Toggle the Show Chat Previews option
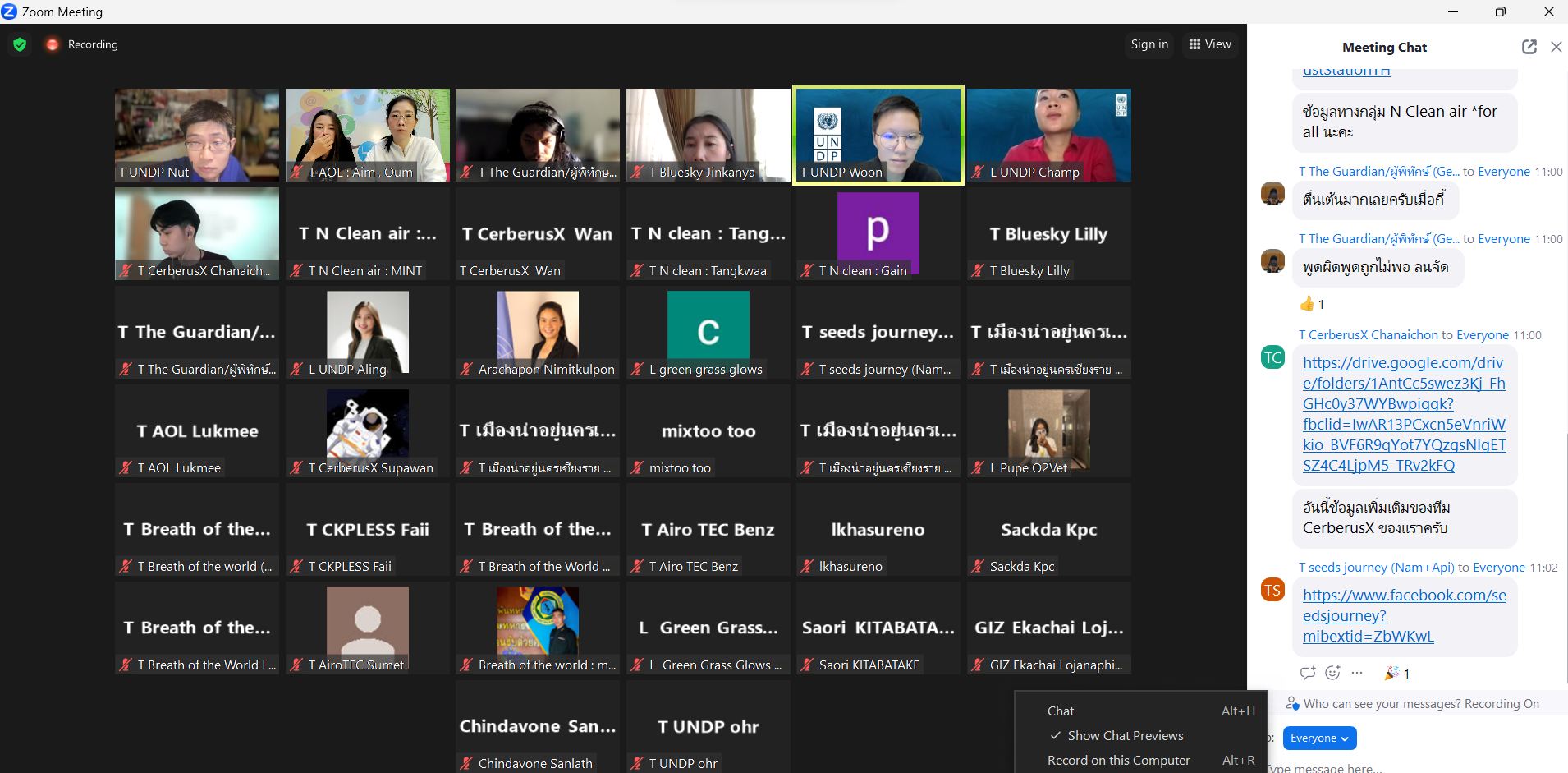Image resolution: width=1568 pixels, height=773 pixels. coord(1125,735)
